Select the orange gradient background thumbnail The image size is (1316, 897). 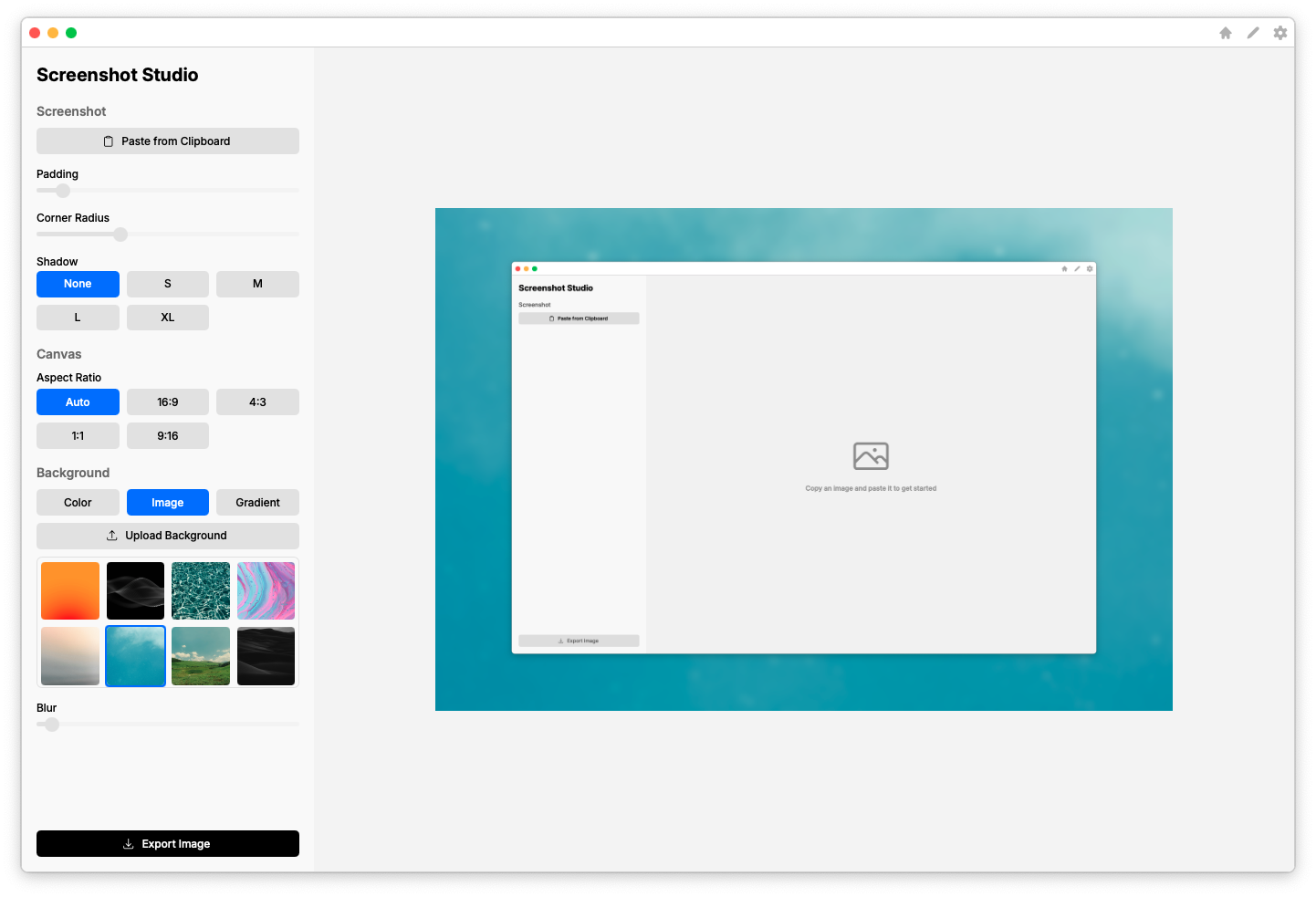pos(70,590)
